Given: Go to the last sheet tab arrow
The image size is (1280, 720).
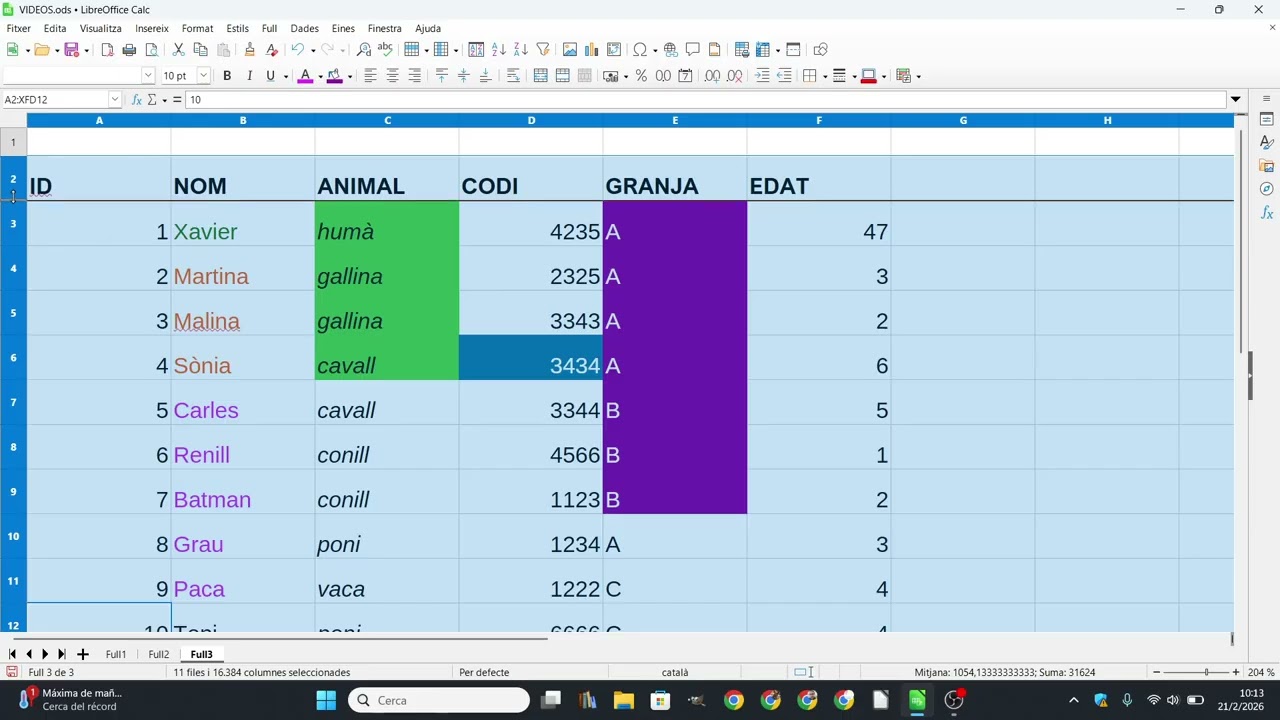Looking at the screenshot, I should pos(62,654).
